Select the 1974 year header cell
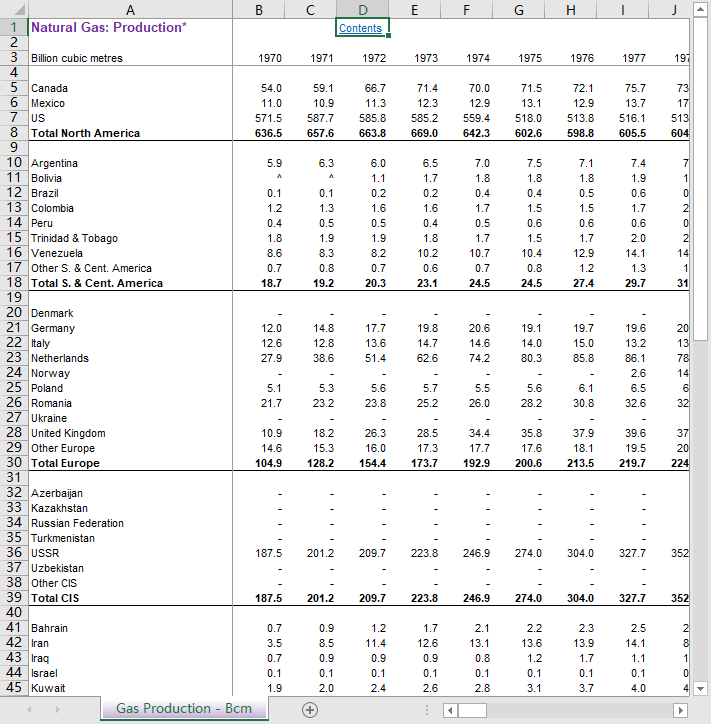Viewport: 711px width, 724px height. click(478, 58)
